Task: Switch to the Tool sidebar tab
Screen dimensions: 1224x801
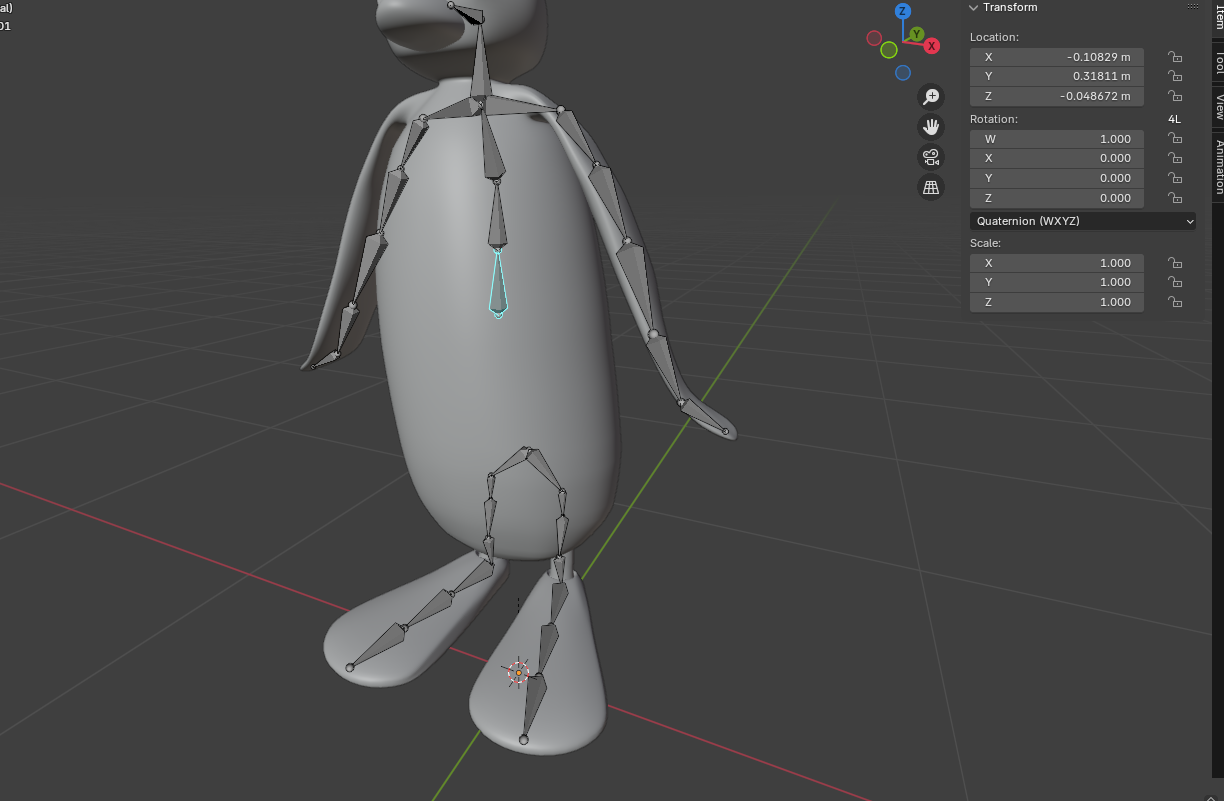Action: click(1218, 63)
